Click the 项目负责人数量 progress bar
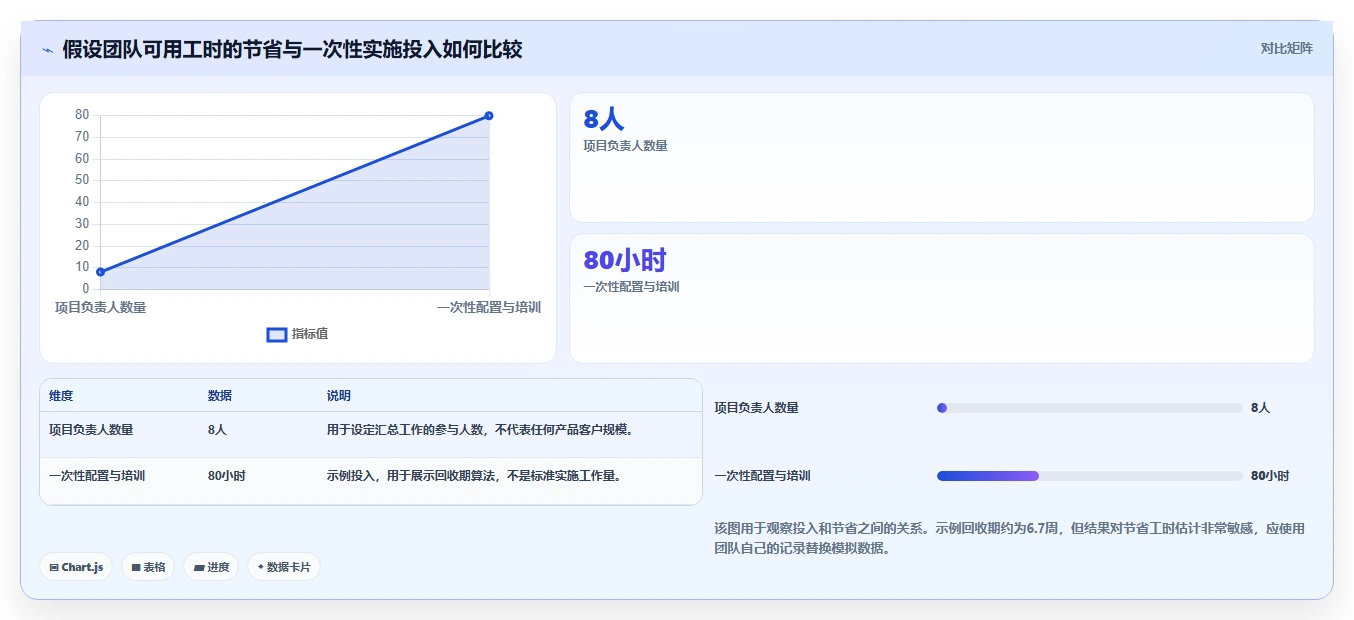This screenshot has width=1354, height=620. tap(1089, 408)
